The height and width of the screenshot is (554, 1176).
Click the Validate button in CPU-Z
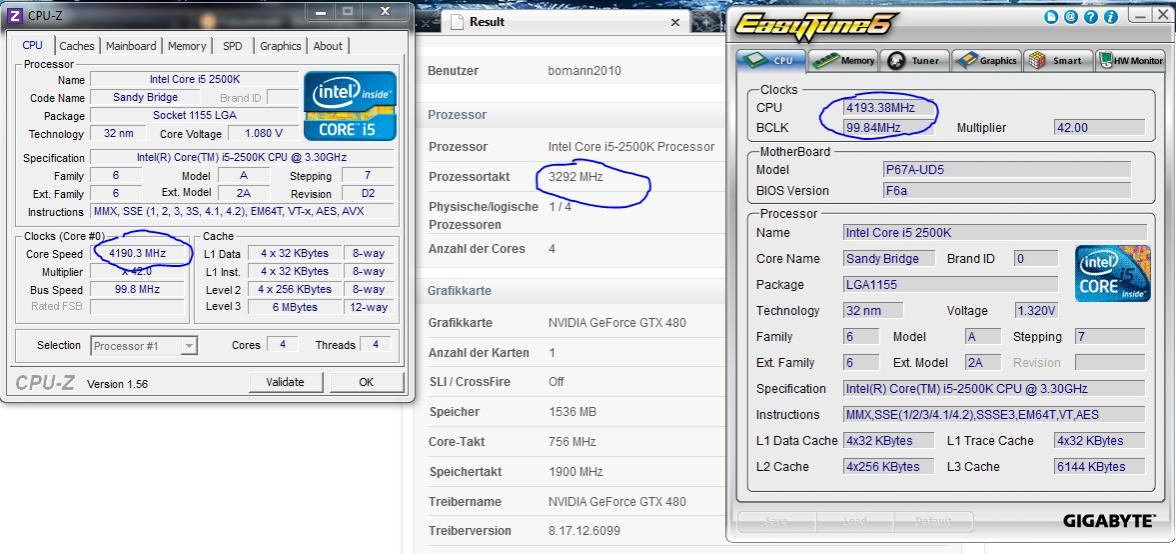285,382
